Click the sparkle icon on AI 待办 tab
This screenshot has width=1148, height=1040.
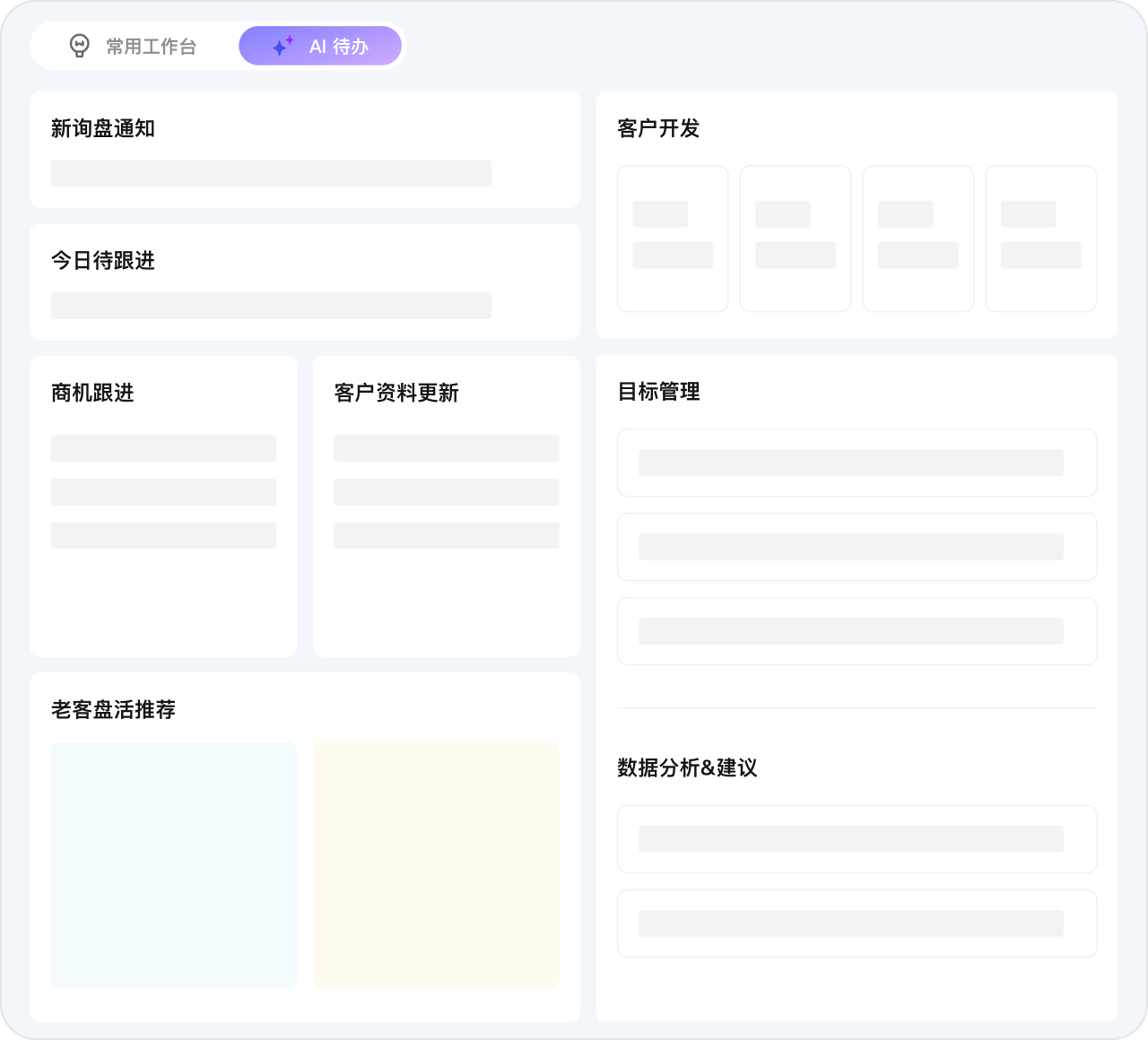pyautogui.click(x=281, y=46)
